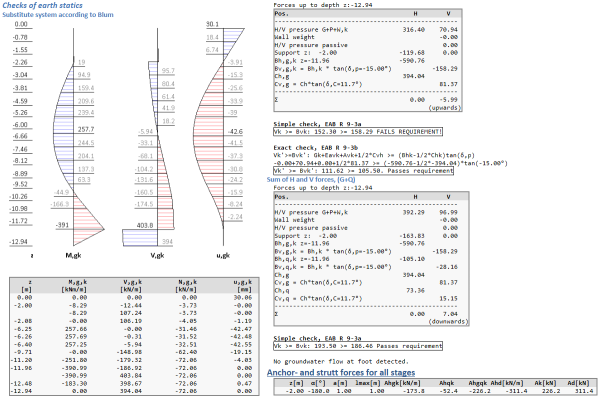Select the -6.00 depth axis label
The height and width of the screenshot is (399, 600).
(x=20, y=125)
